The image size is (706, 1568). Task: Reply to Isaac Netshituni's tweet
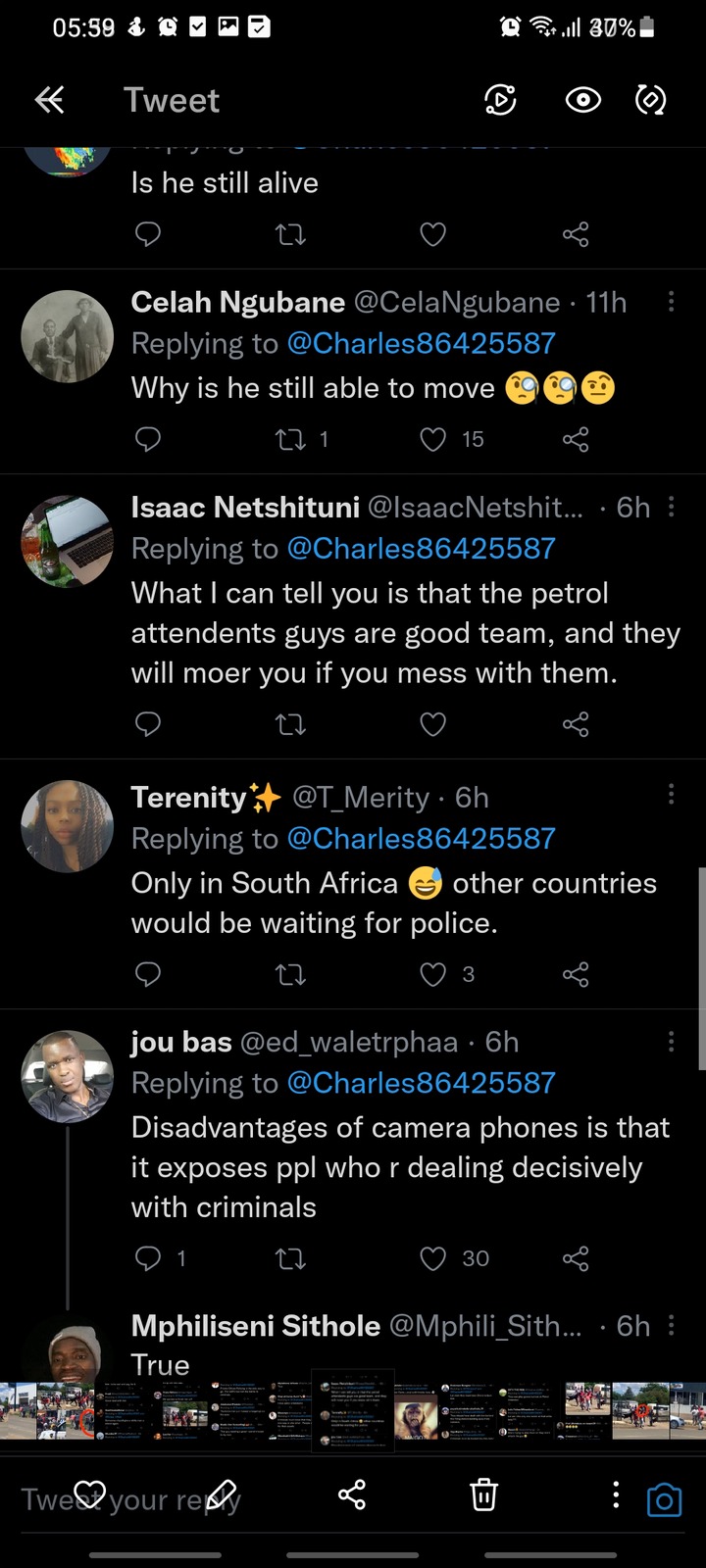pyautogui.click(x=147, y=724)
